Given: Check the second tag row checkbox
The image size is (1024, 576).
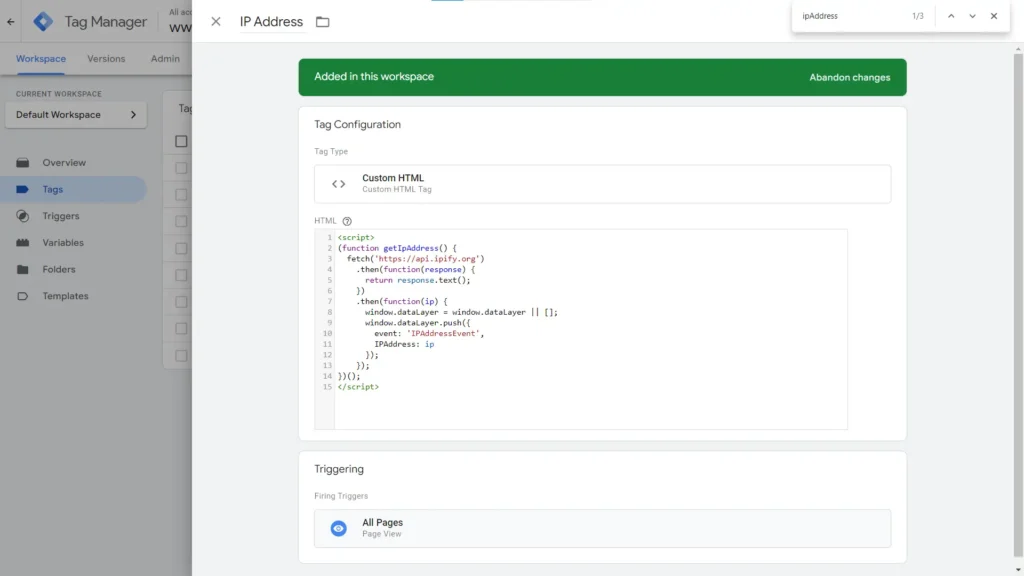Looking at the screenshot, I should (x=181, y=194).
